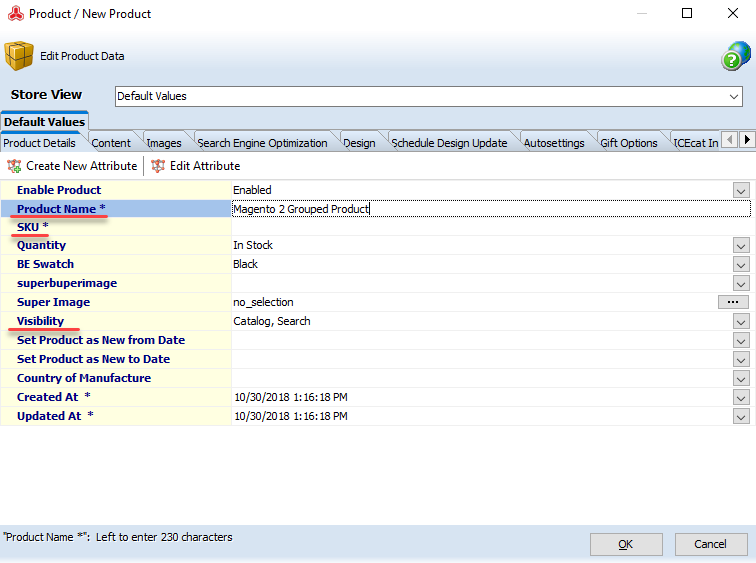This screenshot has width=756, height=563.
Task: Expand the superbuperimage dropdown arrow
Action: (741, 283)
